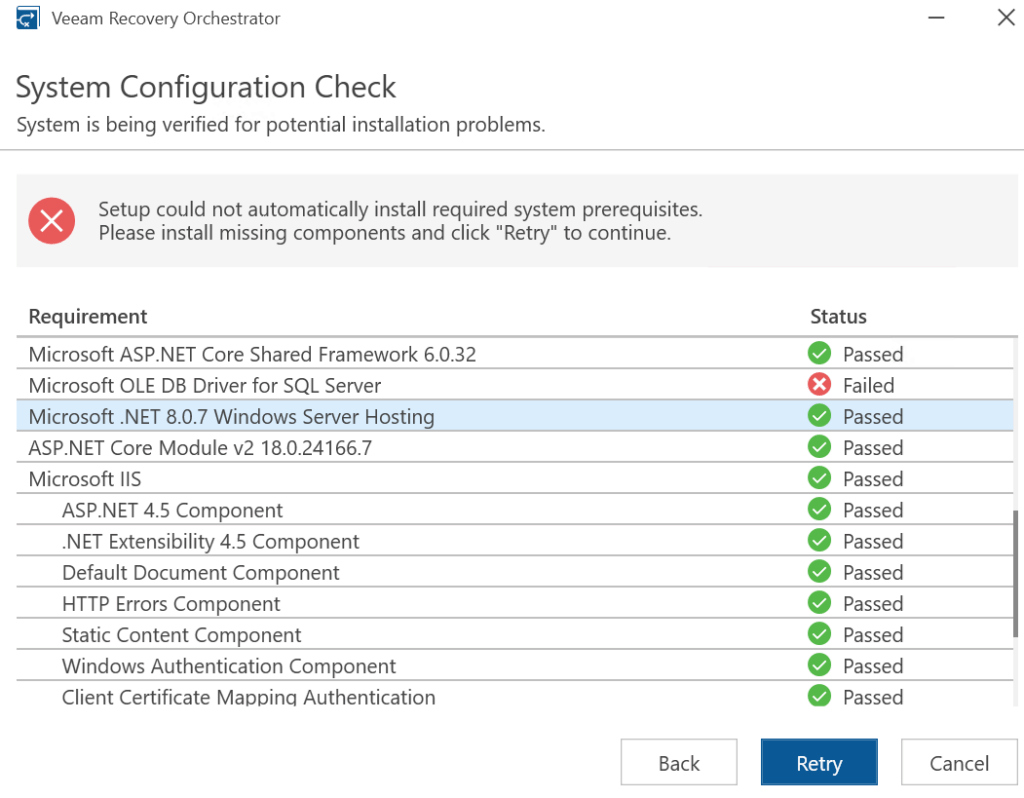Viewport: 1024px width, 798px height.
Task: Click the passed icon for .NET 8.0.7 Windows Server Hosting
Action: click(x=819, y=416)
